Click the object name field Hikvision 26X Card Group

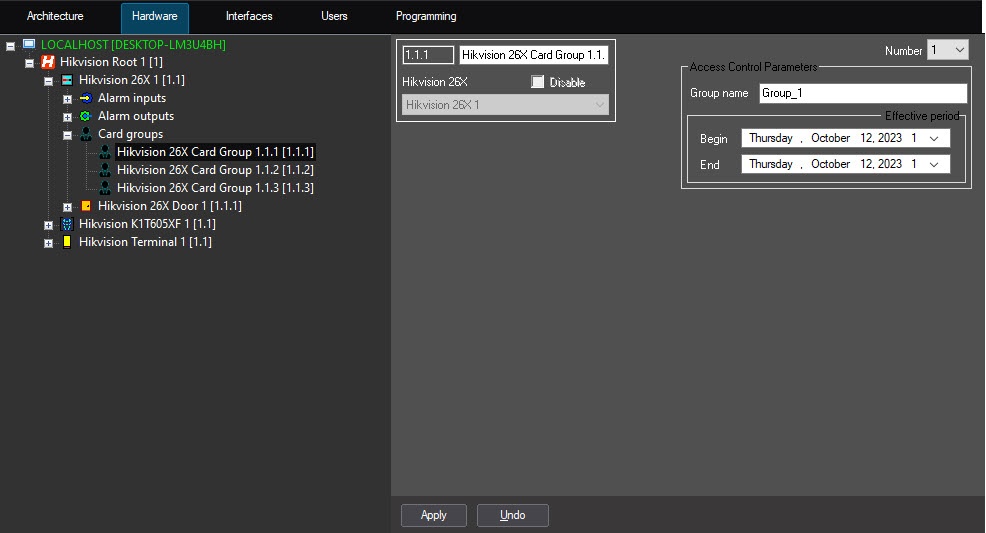(533, 55)
